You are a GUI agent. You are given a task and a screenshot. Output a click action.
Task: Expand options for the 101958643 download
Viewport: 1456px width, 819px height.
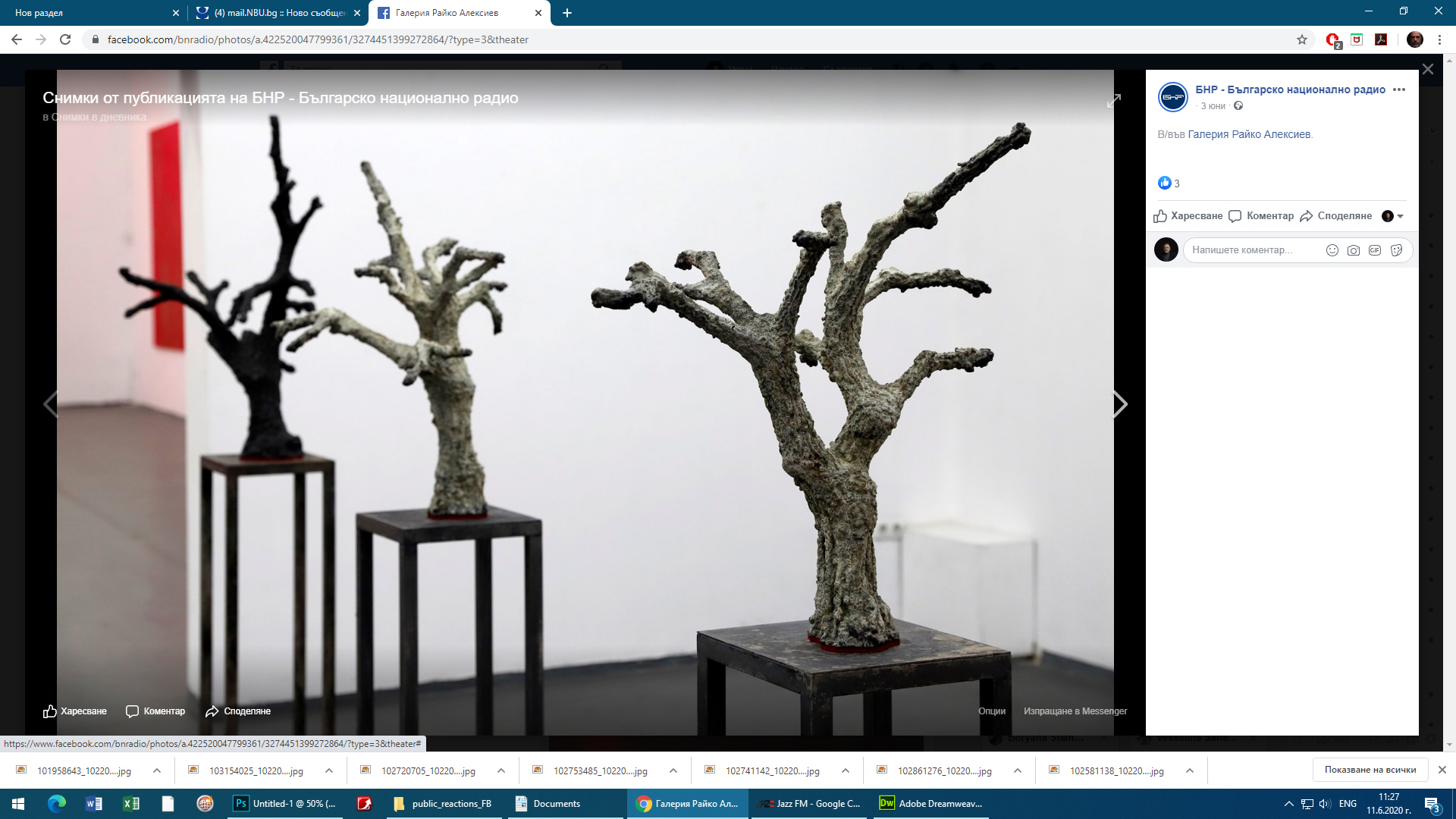pyautogui.click(x=157, y=770)
